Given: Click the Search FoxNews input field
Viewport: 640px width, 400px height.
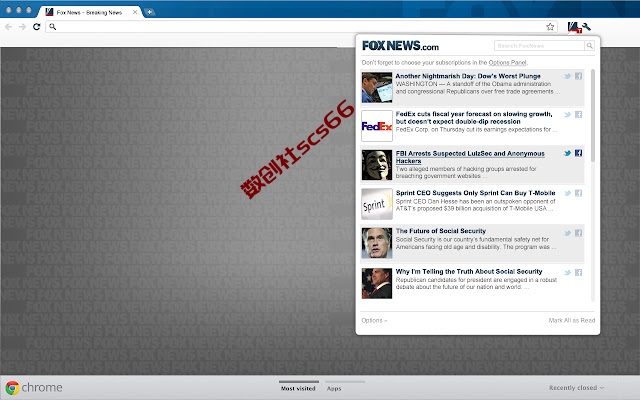Looking at the screenshot, I should (539, 46).
